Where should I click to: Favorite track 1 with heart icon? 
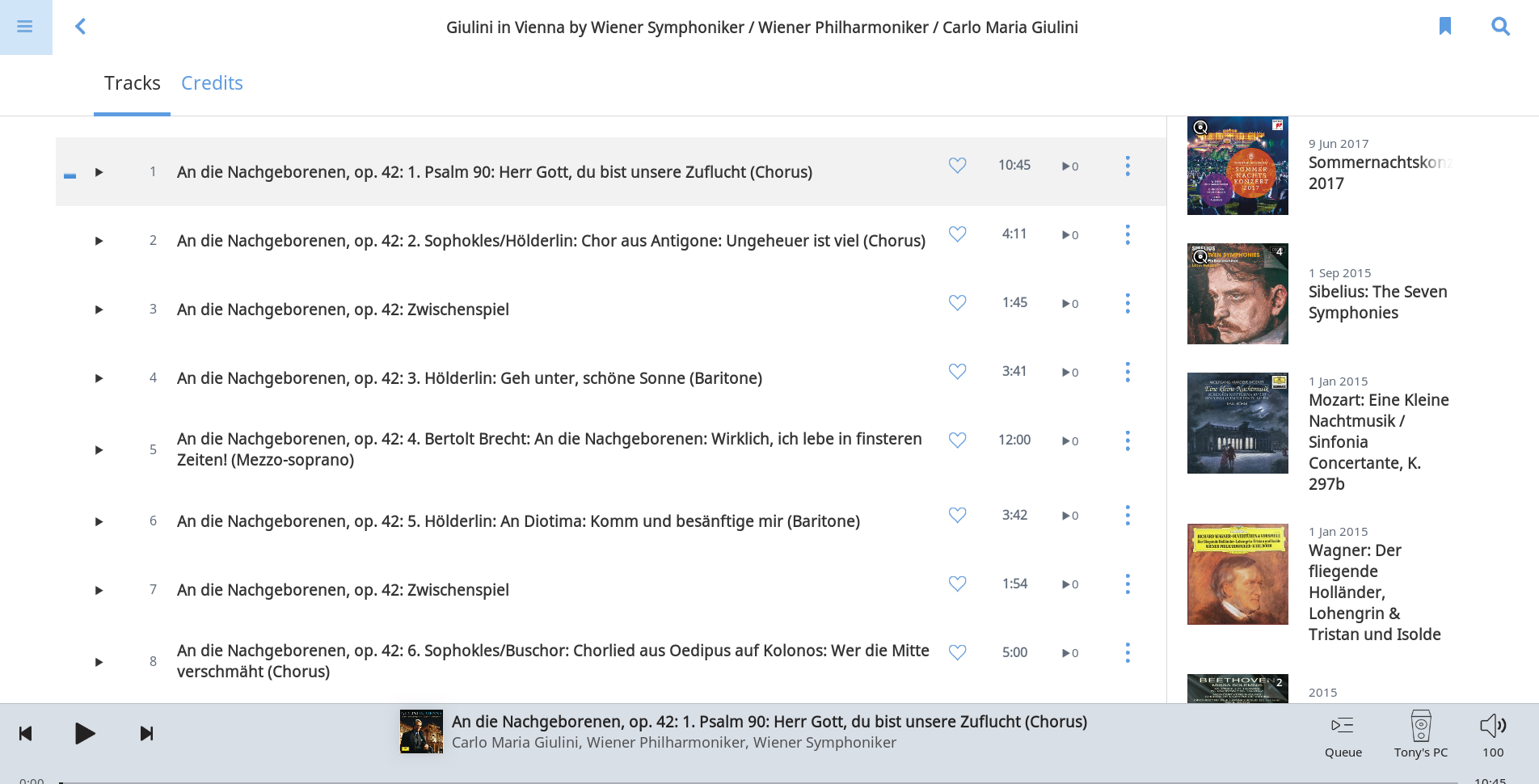pos(957,166)
